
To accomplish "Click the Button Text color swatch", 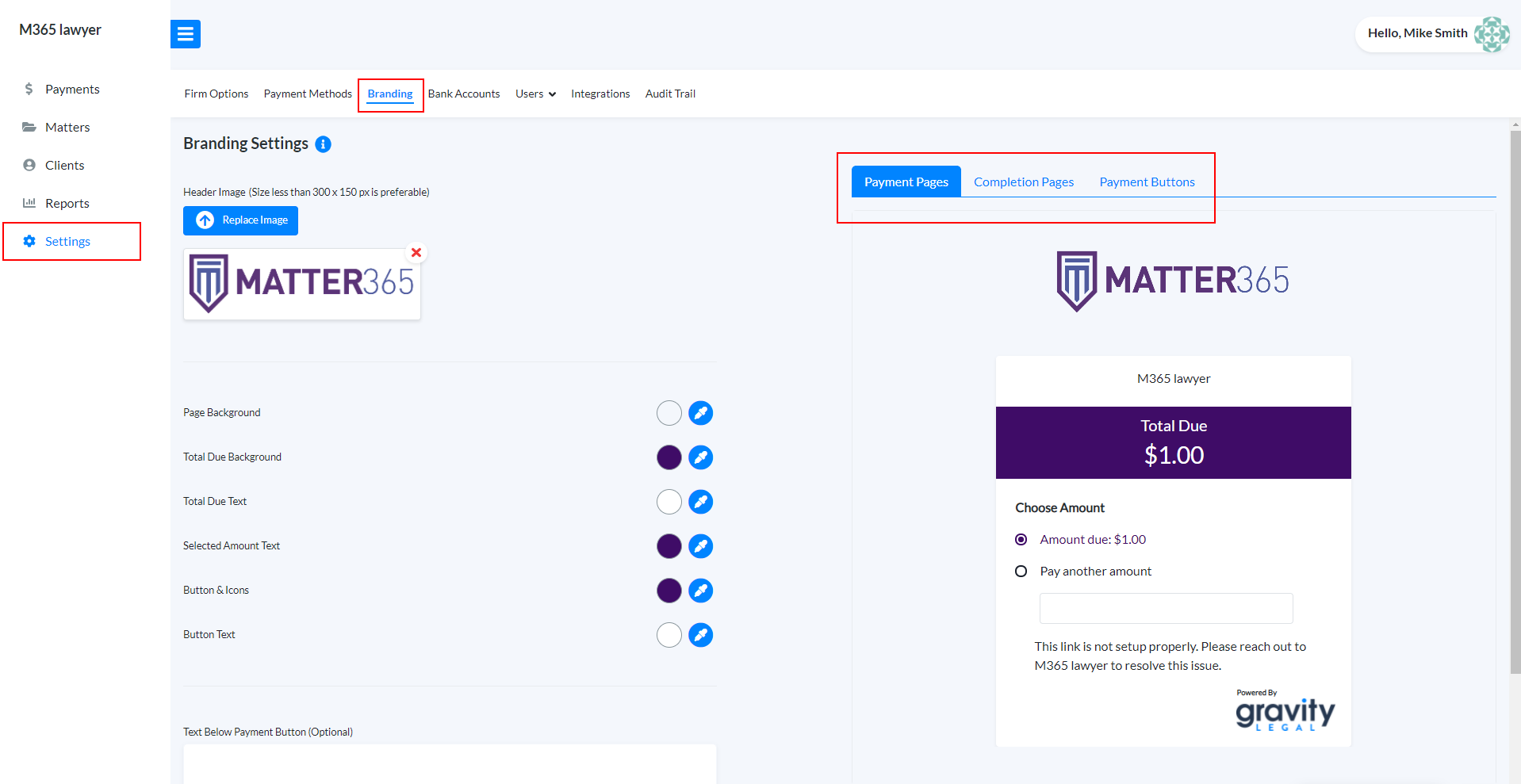I will (x=669, y=635).
